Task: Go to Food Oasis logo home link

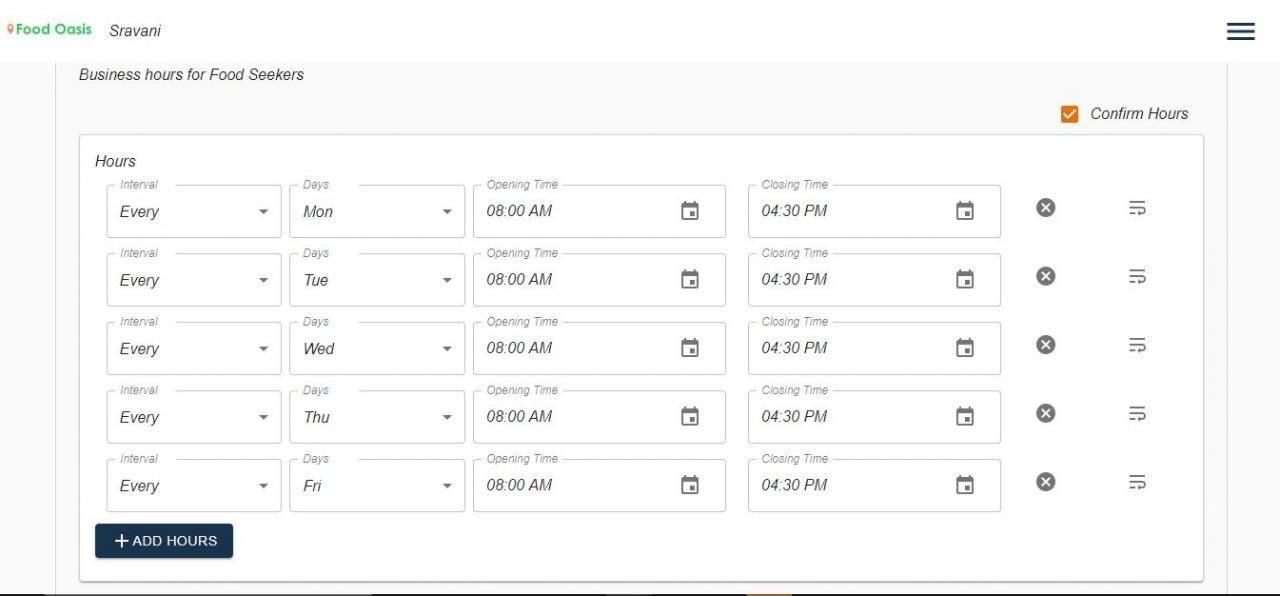Action: click(49, 29)
